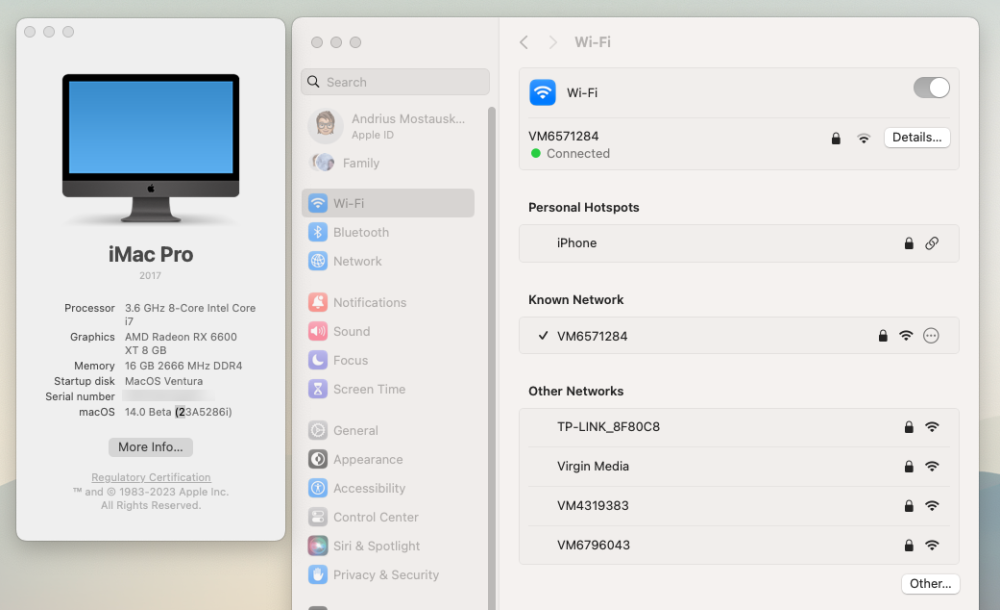Open Appearance settings
The height and width of the screenshot is (610, 1000).
[388, 459]
